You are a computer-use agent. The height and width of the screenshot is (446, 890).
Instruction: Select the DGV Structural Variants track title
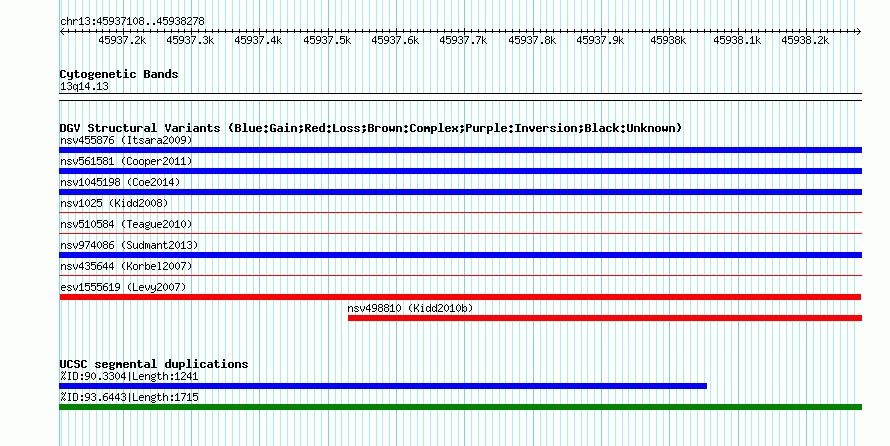[371, 128]
